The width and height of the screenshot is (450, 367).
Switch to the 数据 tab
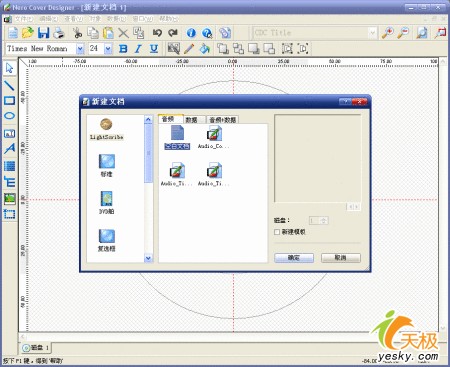(x=191, y=120)
